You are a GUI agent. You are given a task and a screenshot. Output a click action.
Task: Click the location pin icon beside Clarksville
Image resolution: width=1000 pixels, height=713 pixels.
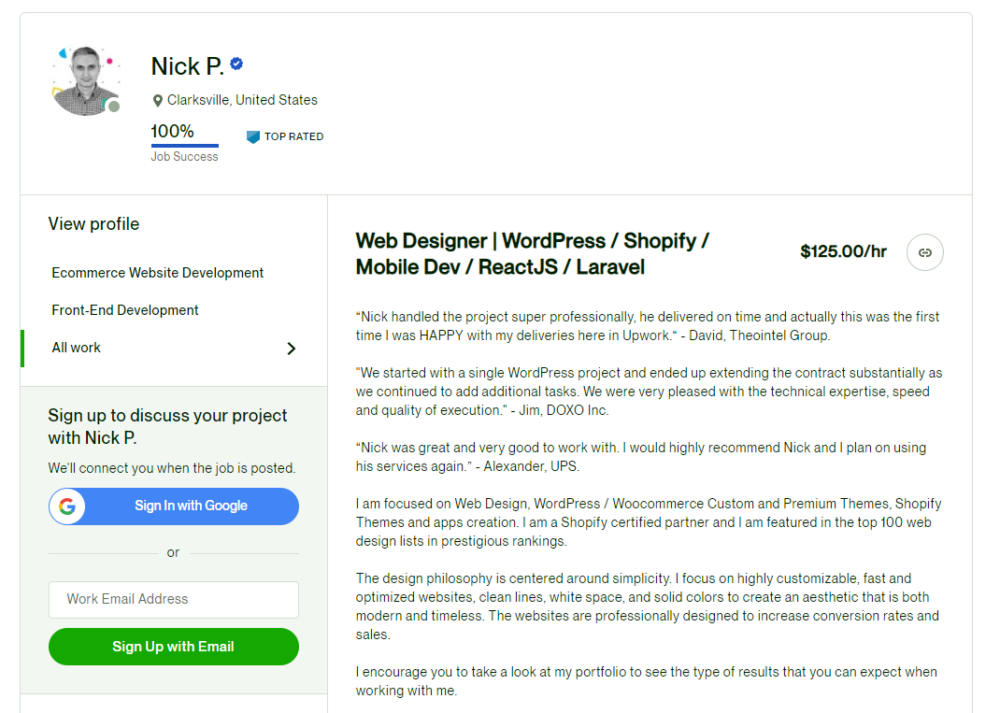click(158, 101)
